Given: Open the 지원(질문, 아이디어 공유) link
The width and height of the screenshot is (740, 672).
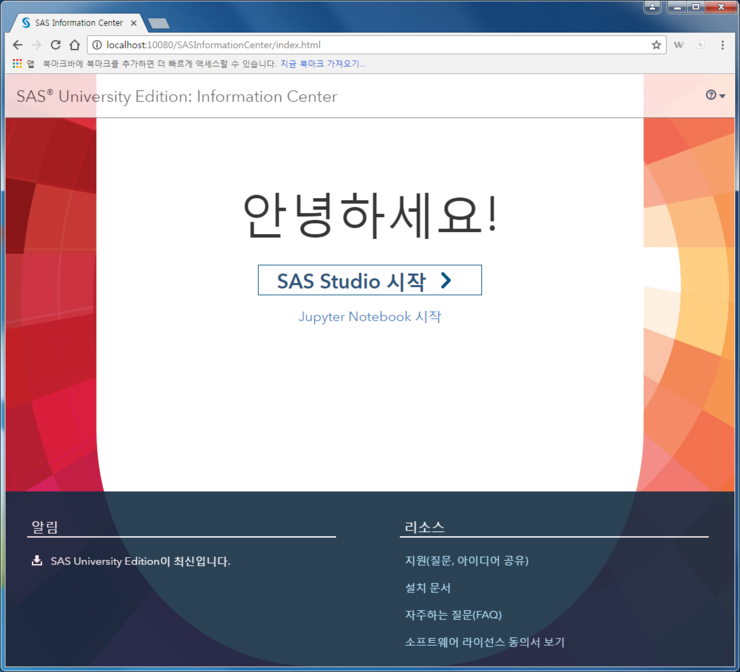Looking at the screenshot, I should (467, 561).
